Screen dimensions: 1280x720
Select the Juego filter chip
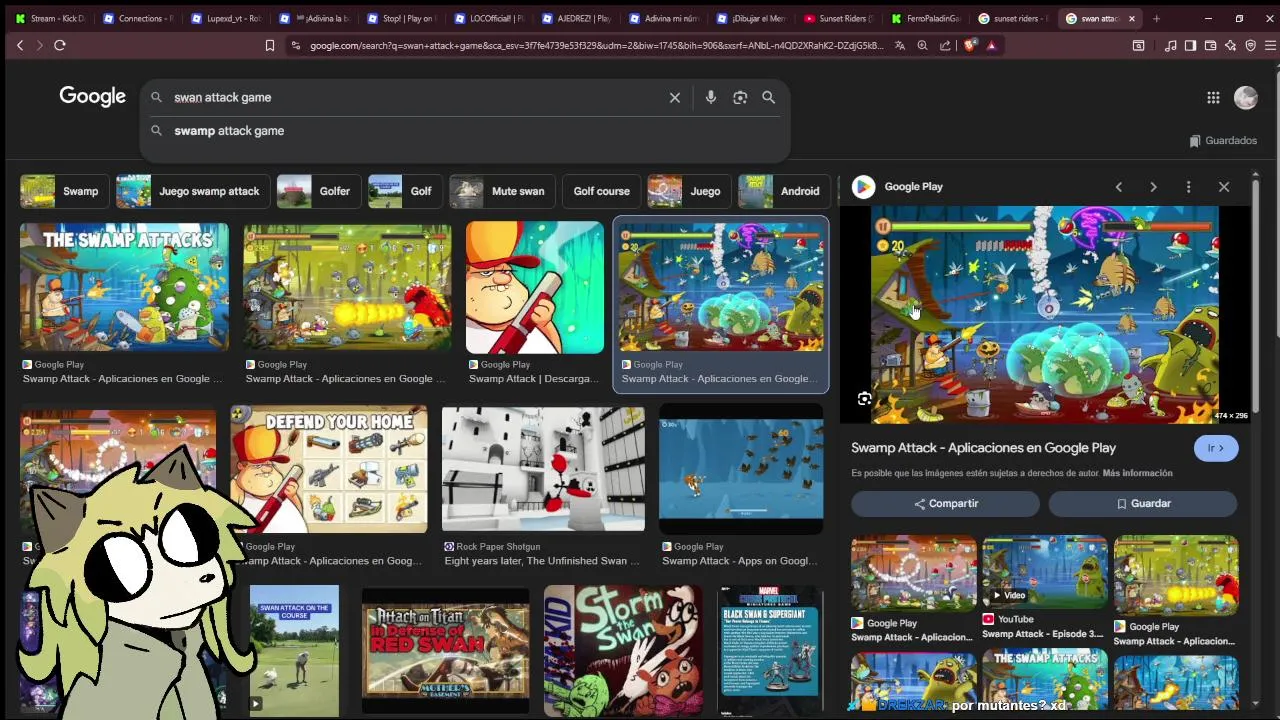[688, 191]
